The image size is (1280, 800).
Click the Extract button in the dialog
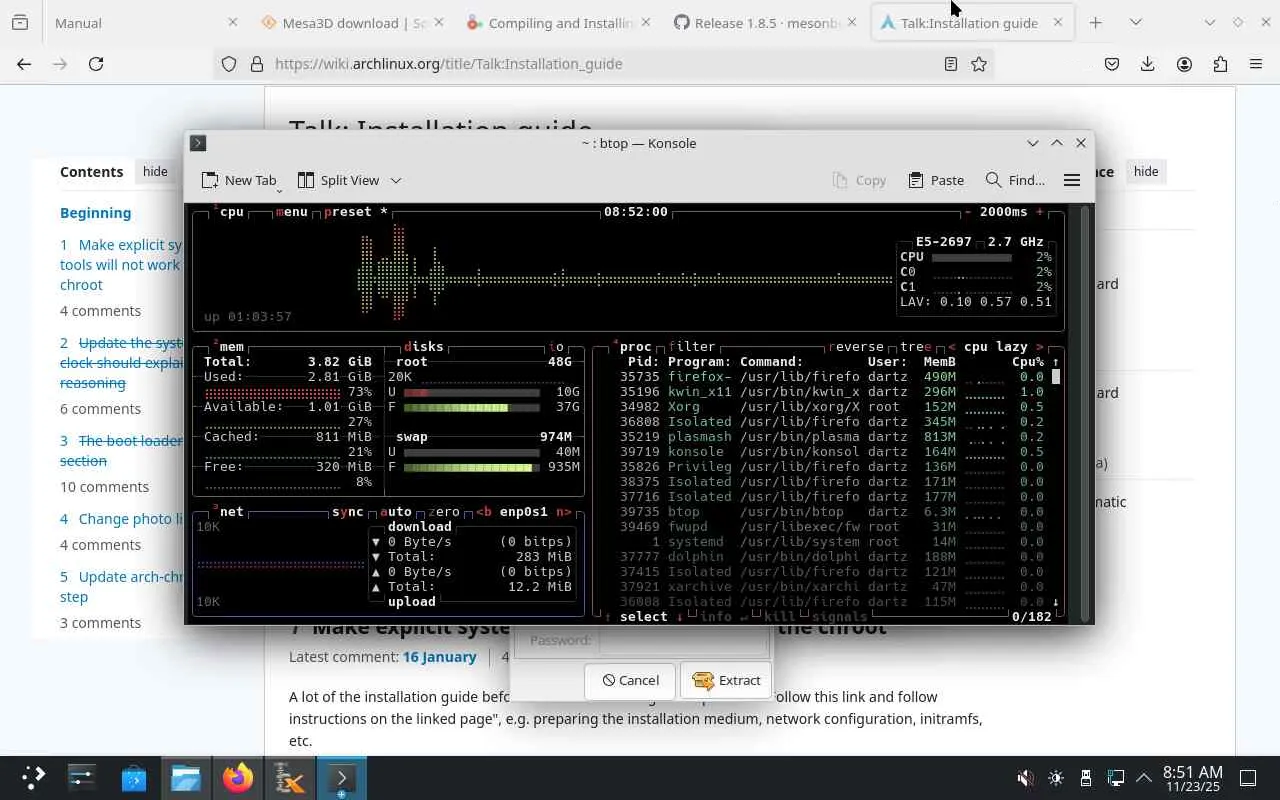[726, 680]
